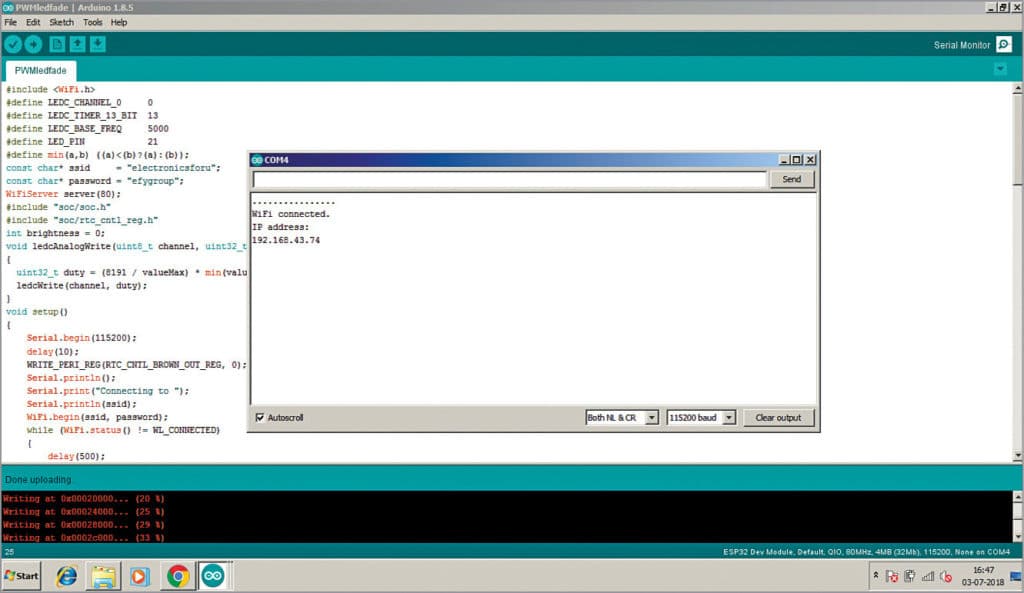Image resolution: width=1024 pixels, height=593 pixels.
Task: Click the Upload sketch arrow icon
Action: 33,44
